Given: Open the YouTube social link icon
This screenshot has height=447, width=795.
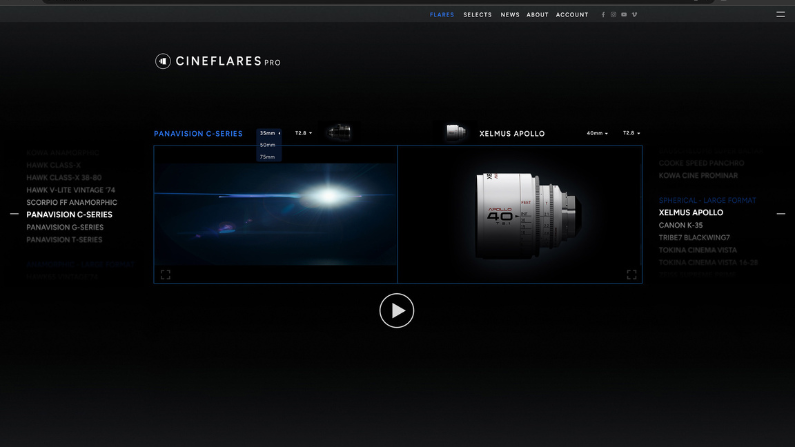Looking at the screenshot, I should [x=624, y=15].
